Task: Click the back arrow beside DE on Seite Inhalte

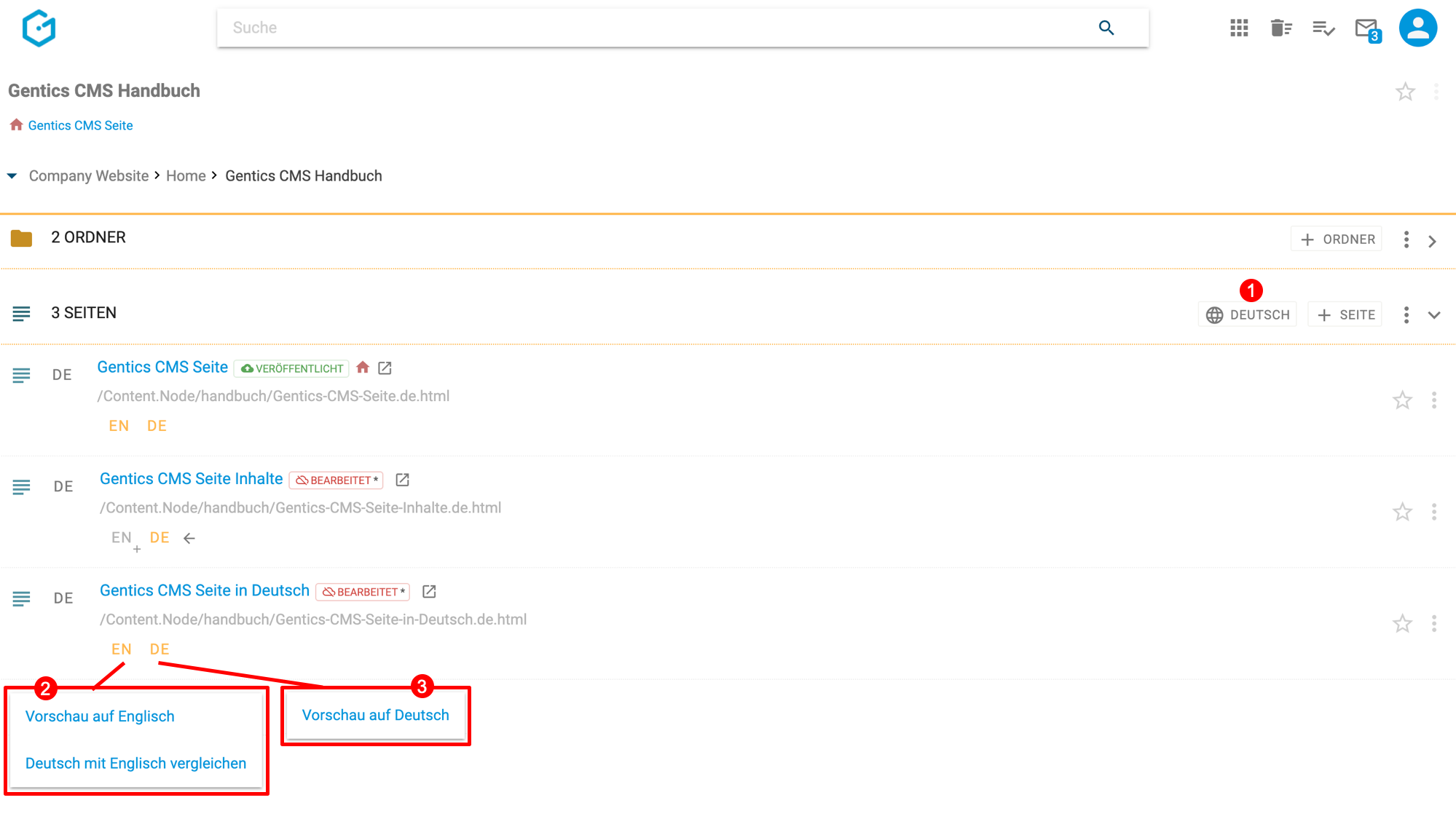Action: (189, 538)
